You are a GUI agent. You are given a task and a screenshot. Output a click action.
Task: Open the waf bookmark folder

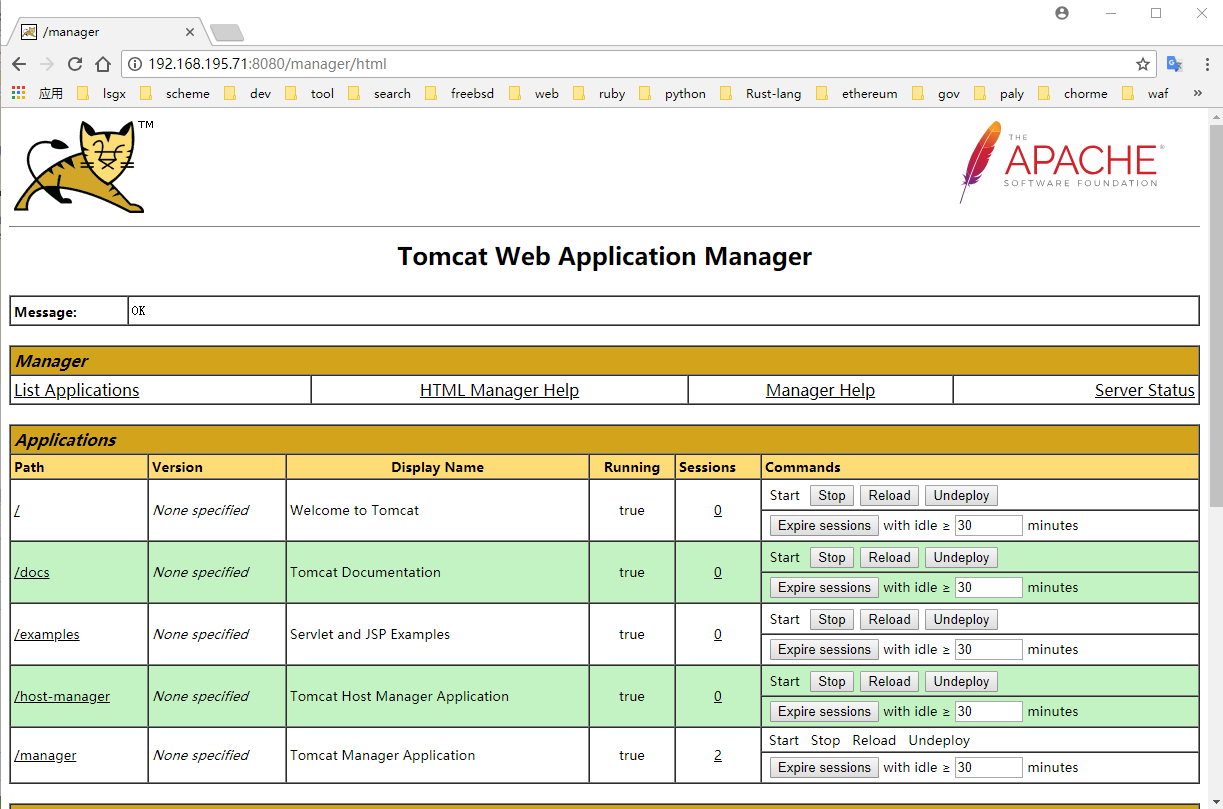[x=1146, y=93]
